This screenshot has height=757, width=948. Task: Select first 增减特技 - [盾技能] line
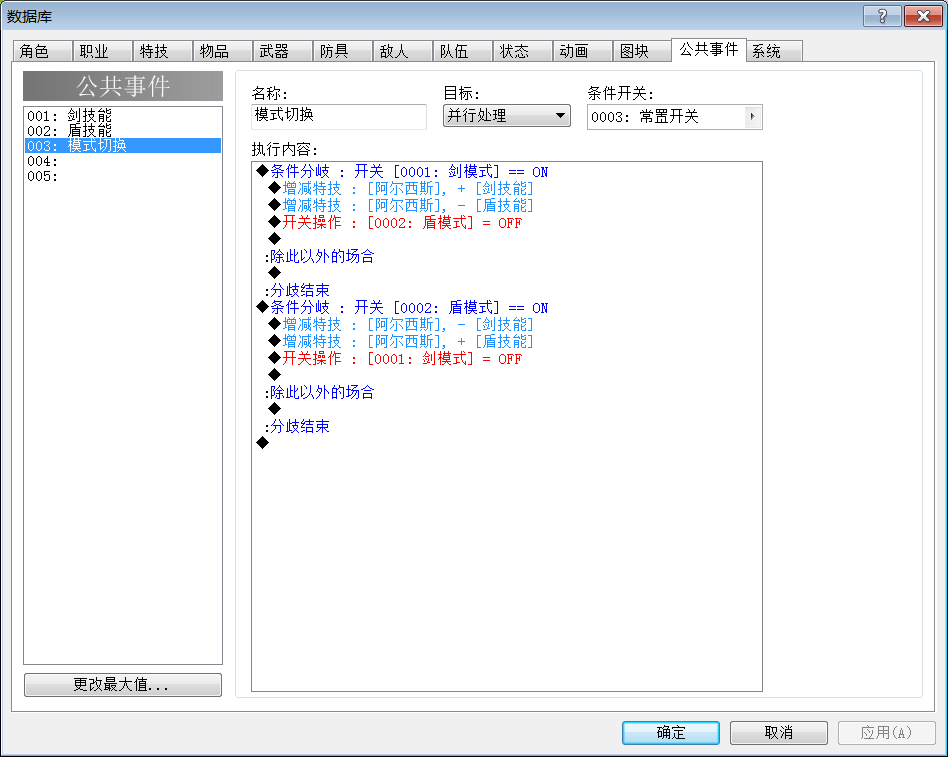[x=401, y=206]
